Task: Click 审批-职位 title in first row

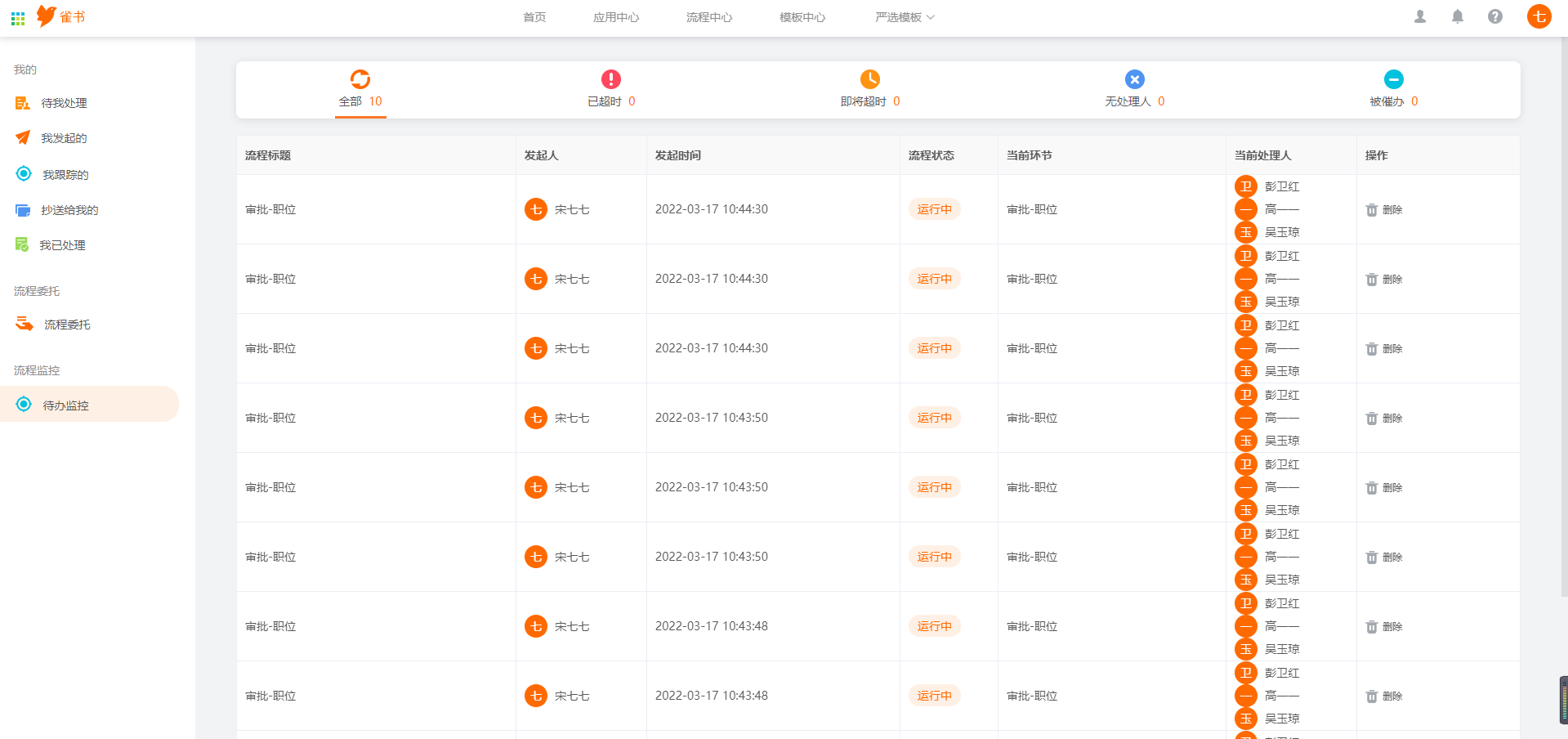Action: (x=270, y=209)
